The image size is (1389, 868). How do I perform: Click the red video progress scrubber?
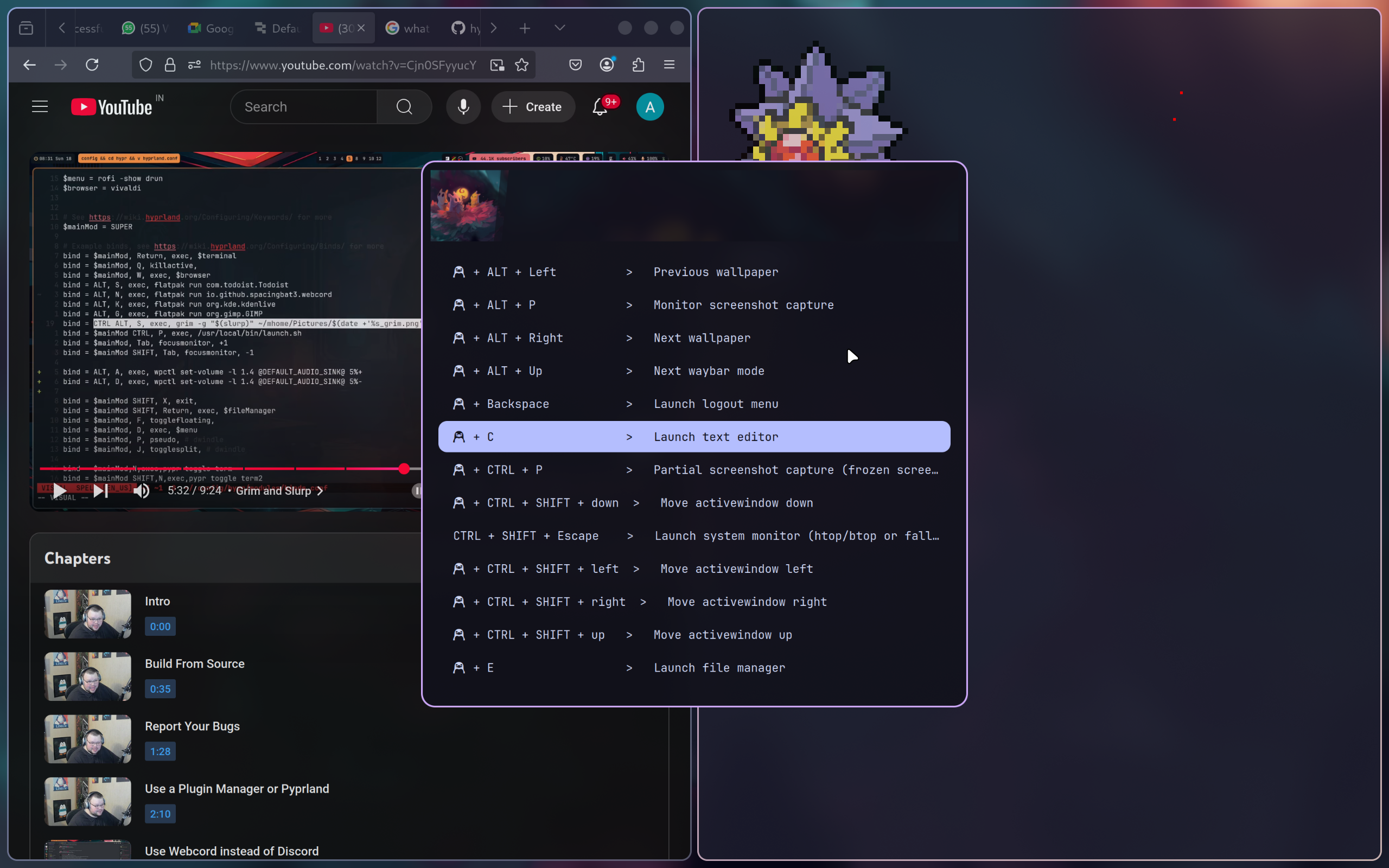404,469
